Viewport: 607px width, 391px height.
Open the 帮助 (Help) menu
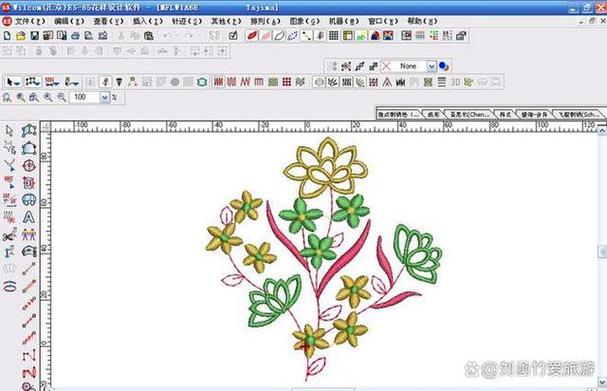422,21
